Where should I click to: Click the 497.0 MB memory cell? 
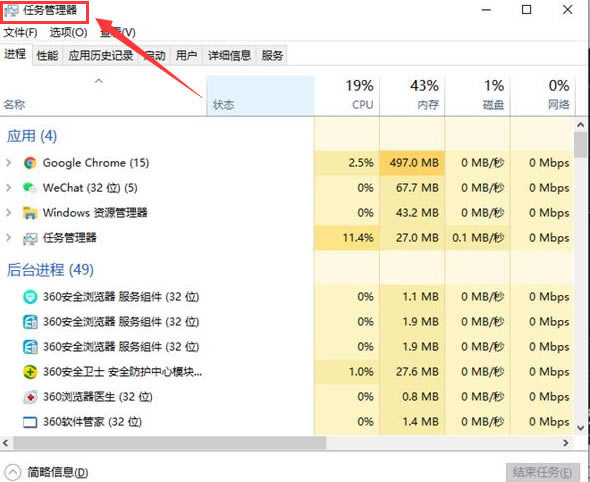[412, 163]
